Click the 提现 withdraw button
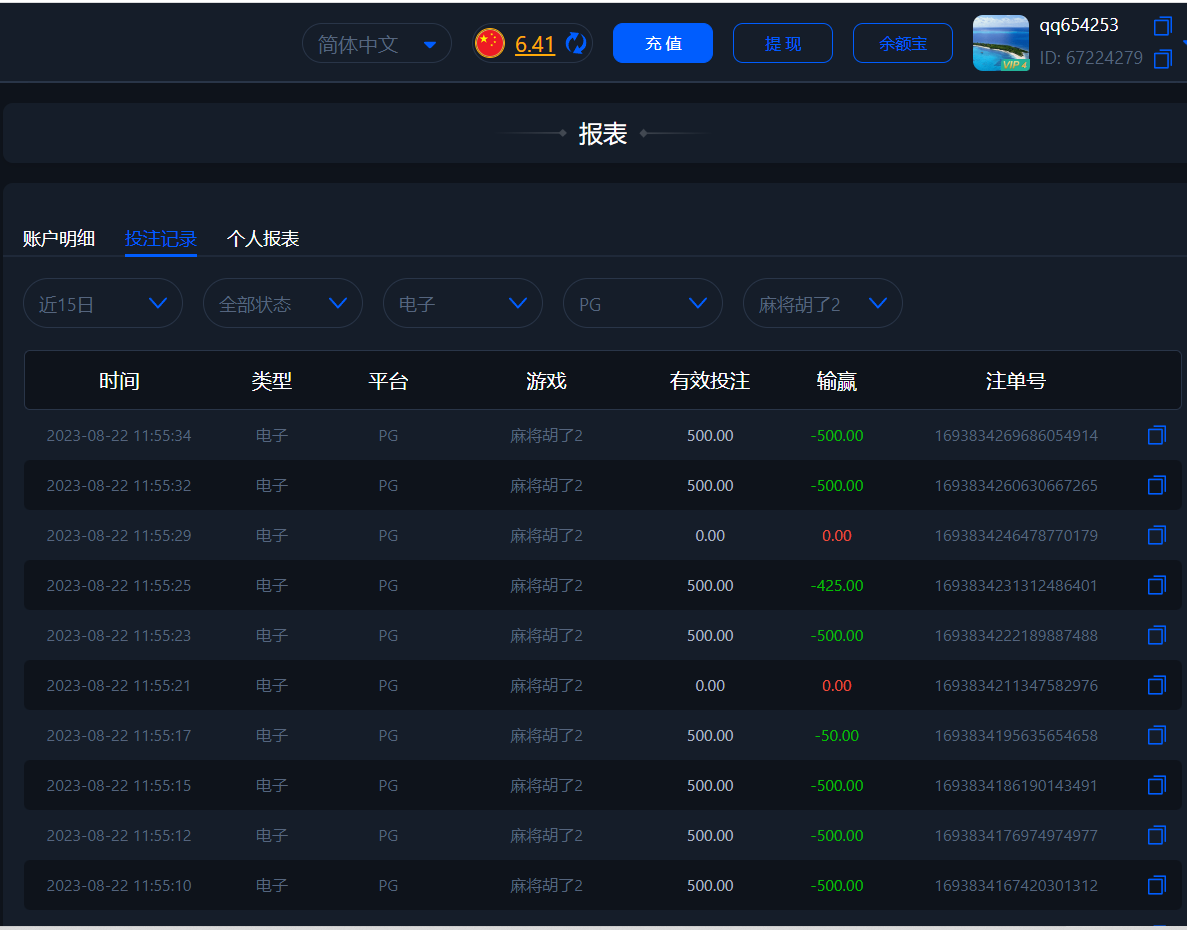 click(x=783, y=43)
